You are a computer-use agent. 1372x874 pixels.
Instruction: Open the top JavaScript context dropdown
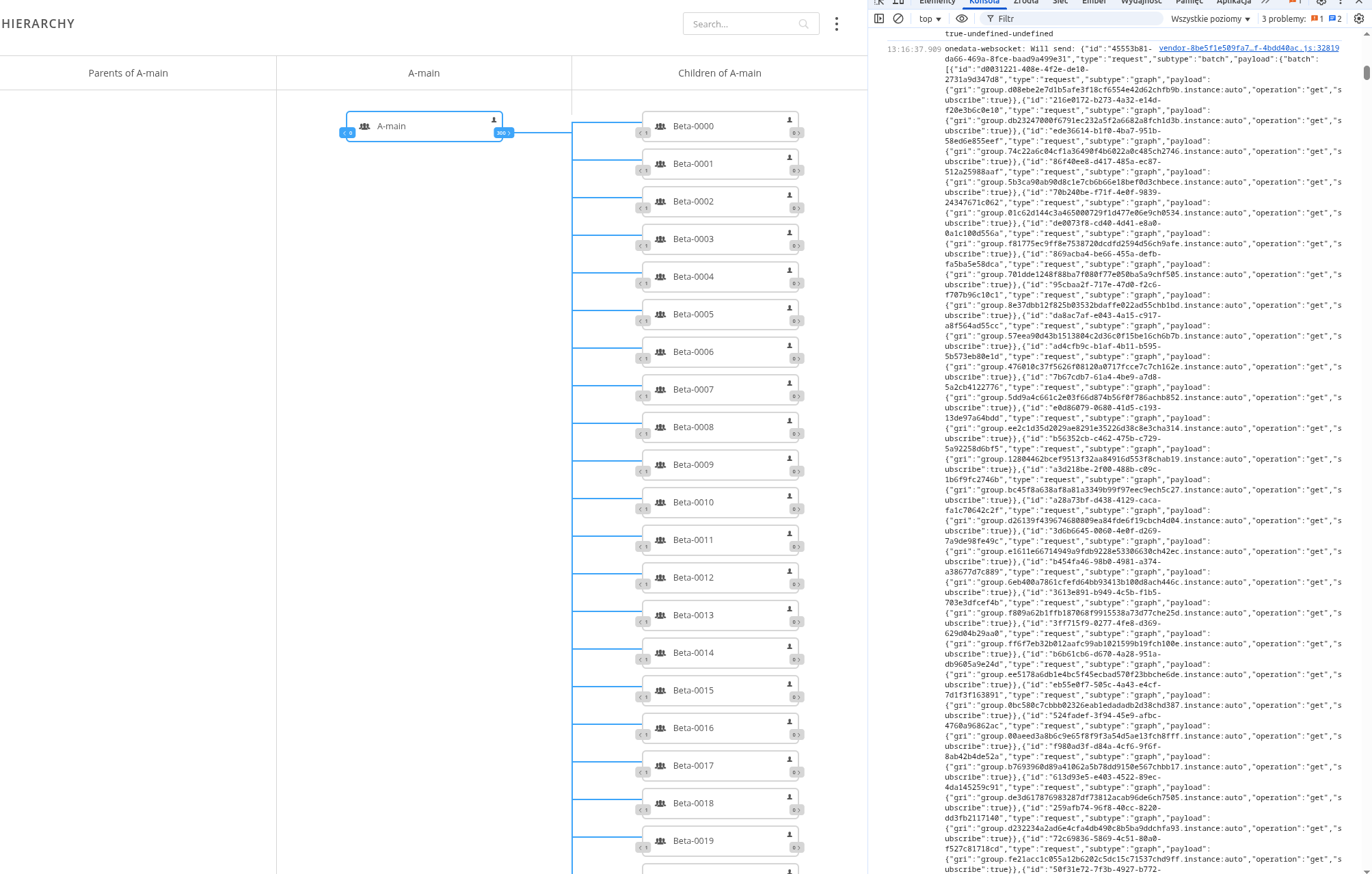(930, 18)
